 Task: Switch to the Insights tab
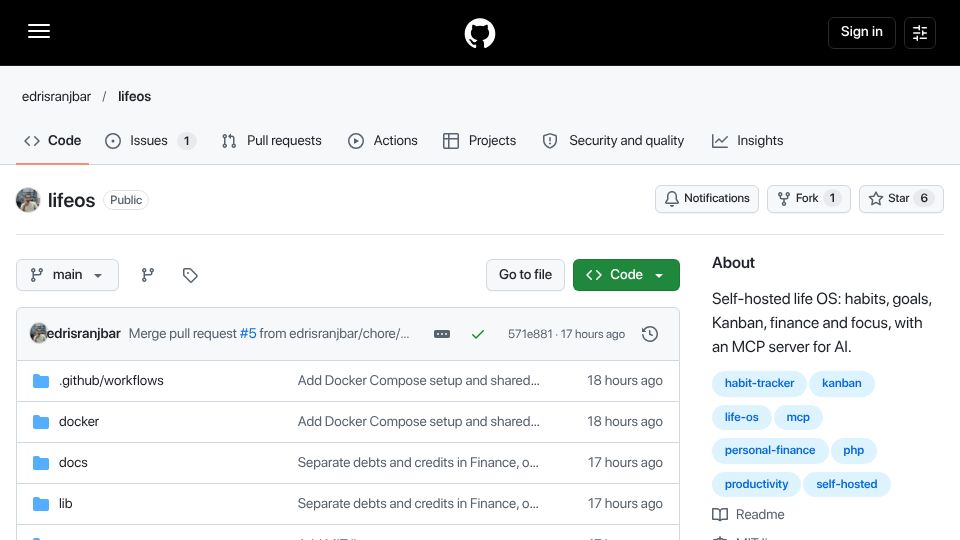point(748,141)
